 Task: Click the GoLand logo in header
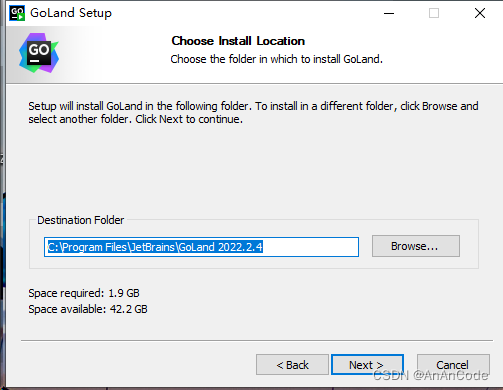(39, 53)
